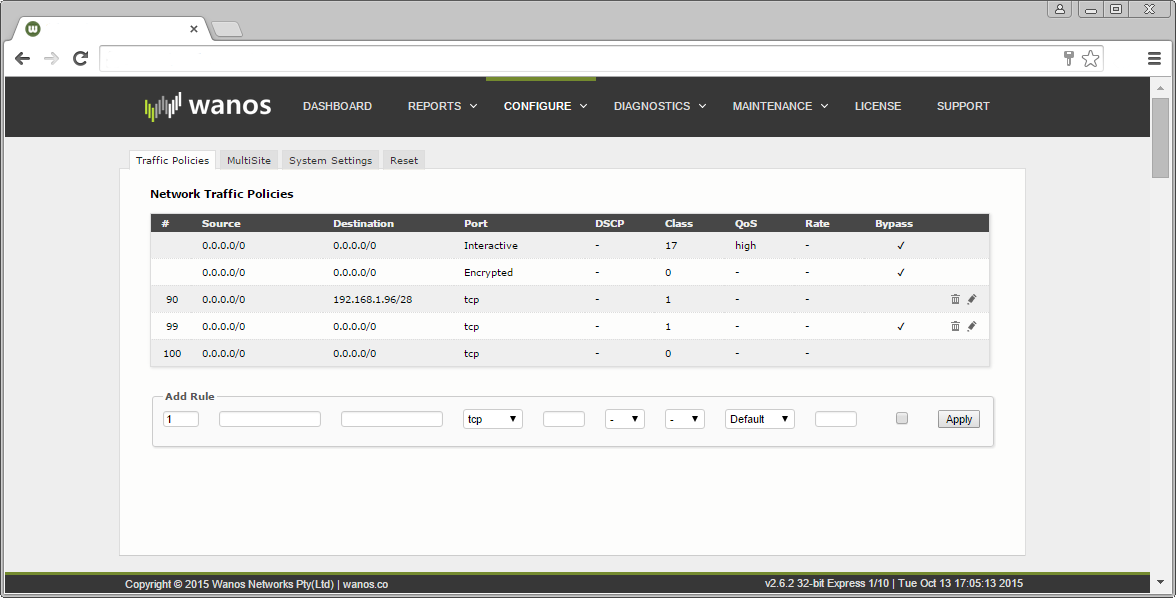Screen dimensions: 1176x598
Task: Delete rule 90 using its trash icon
Action: tap(955, 298)
